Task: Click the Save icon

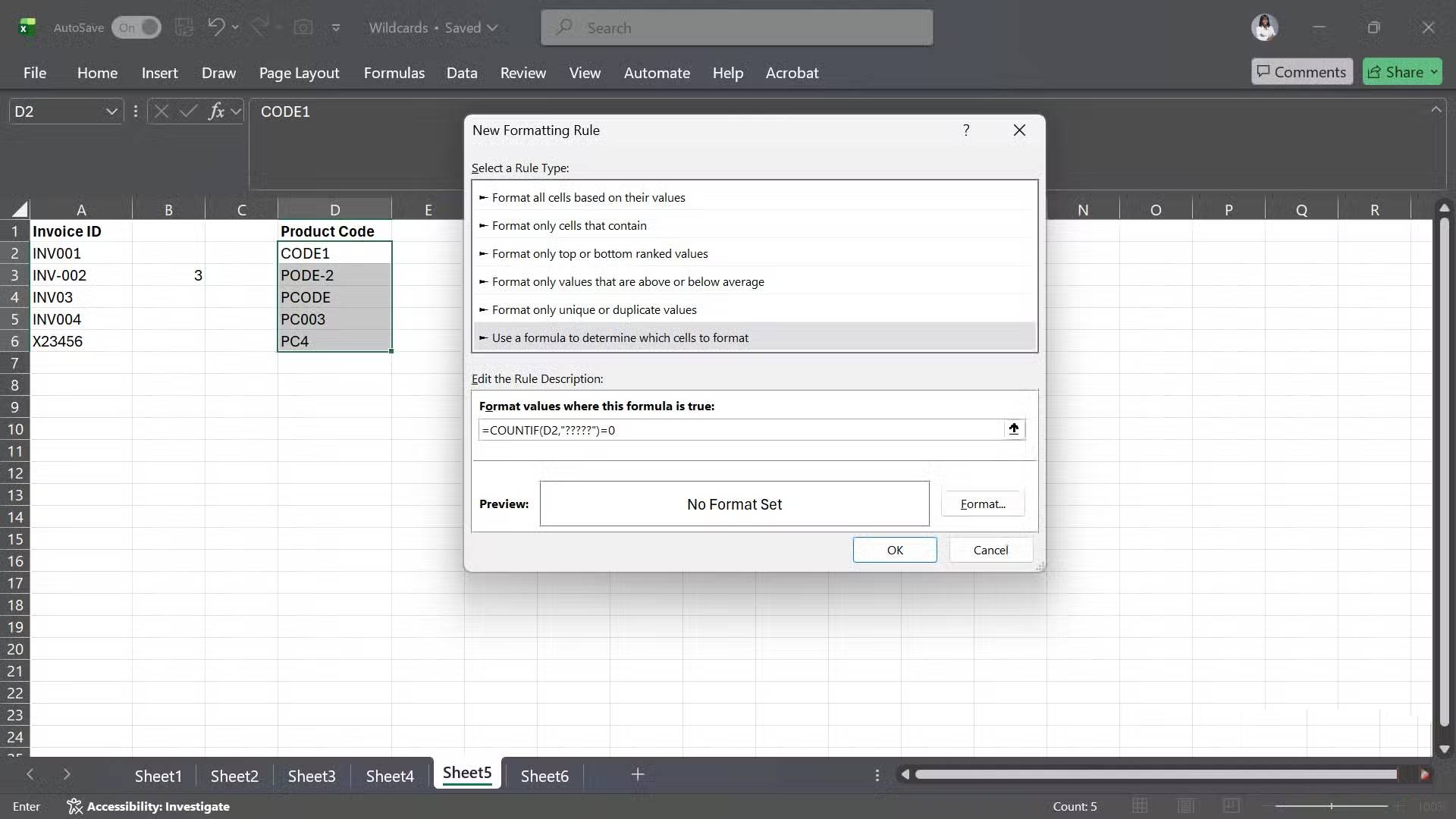Action: (184, 27)
